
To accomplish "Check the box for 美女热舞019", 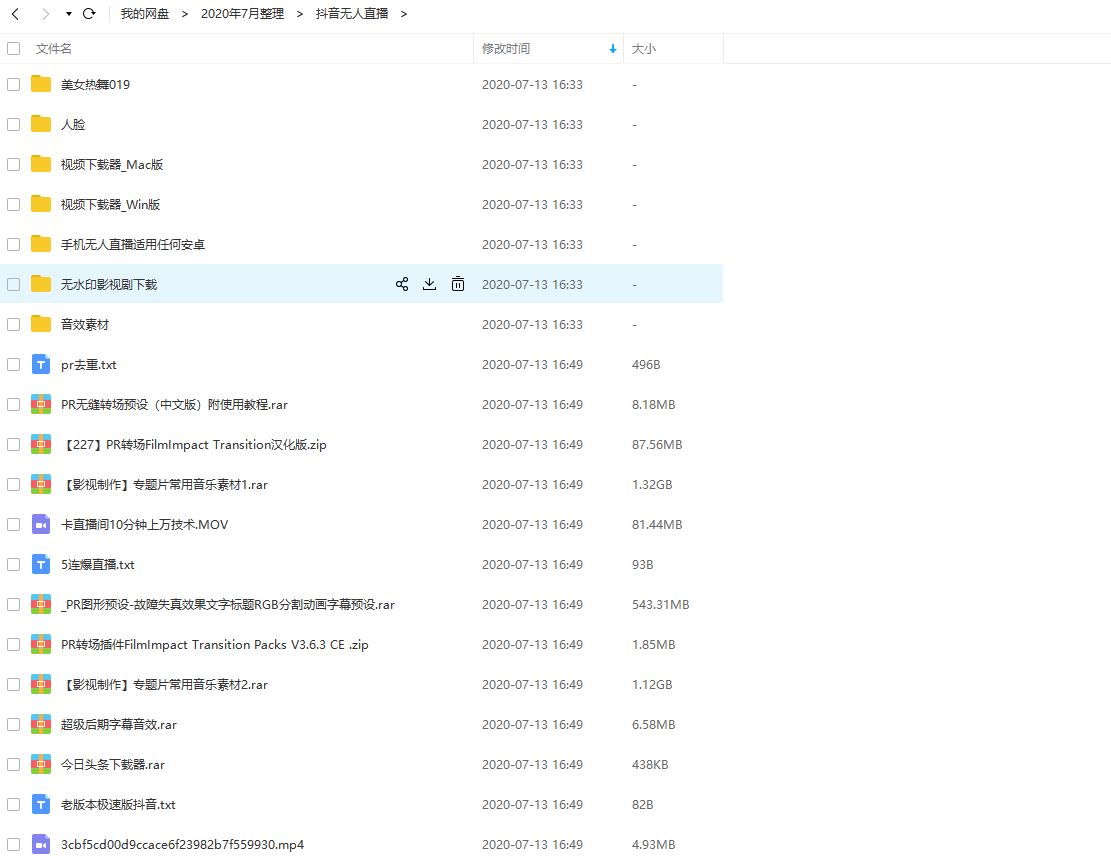I will (x=13, y=84).
